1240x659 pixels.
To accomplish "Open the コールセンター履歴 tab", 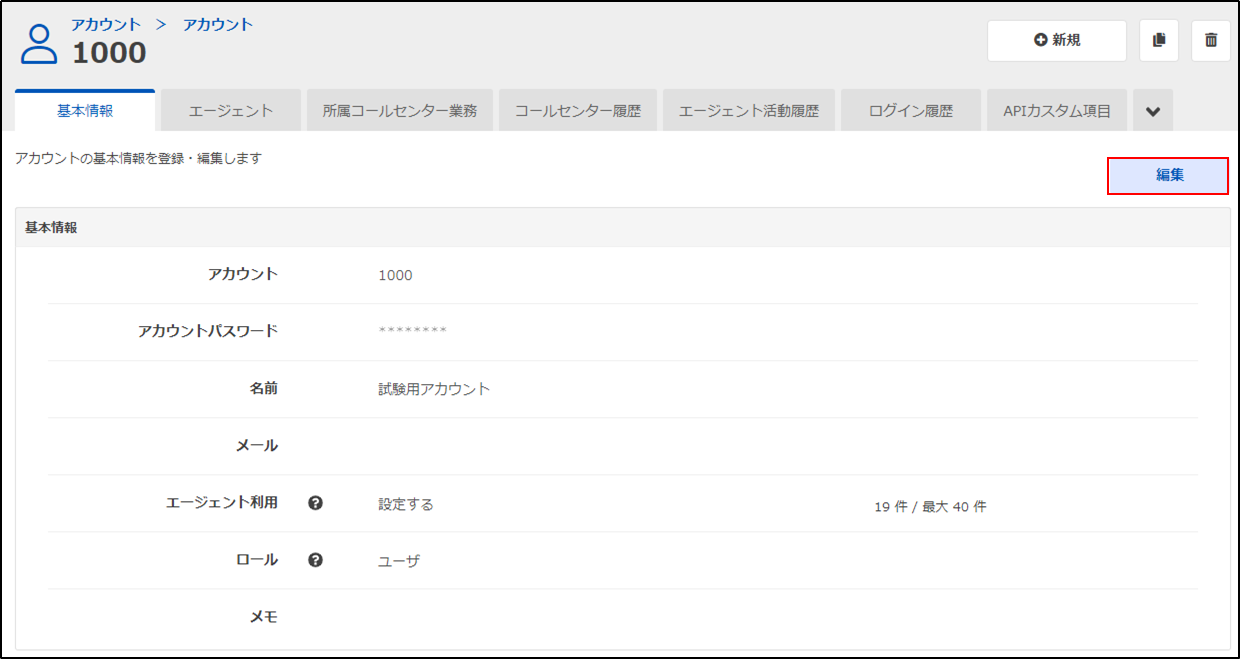I will (578, 111).
